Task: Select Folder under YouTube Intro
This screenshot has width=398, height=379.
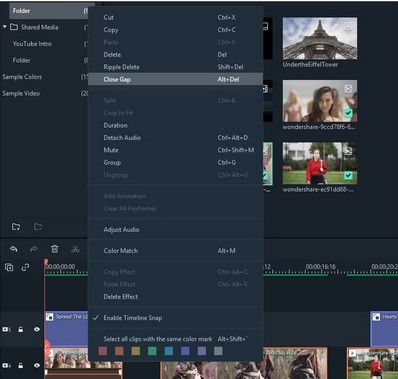Action: pyautogui.click(x=21, y=60)
